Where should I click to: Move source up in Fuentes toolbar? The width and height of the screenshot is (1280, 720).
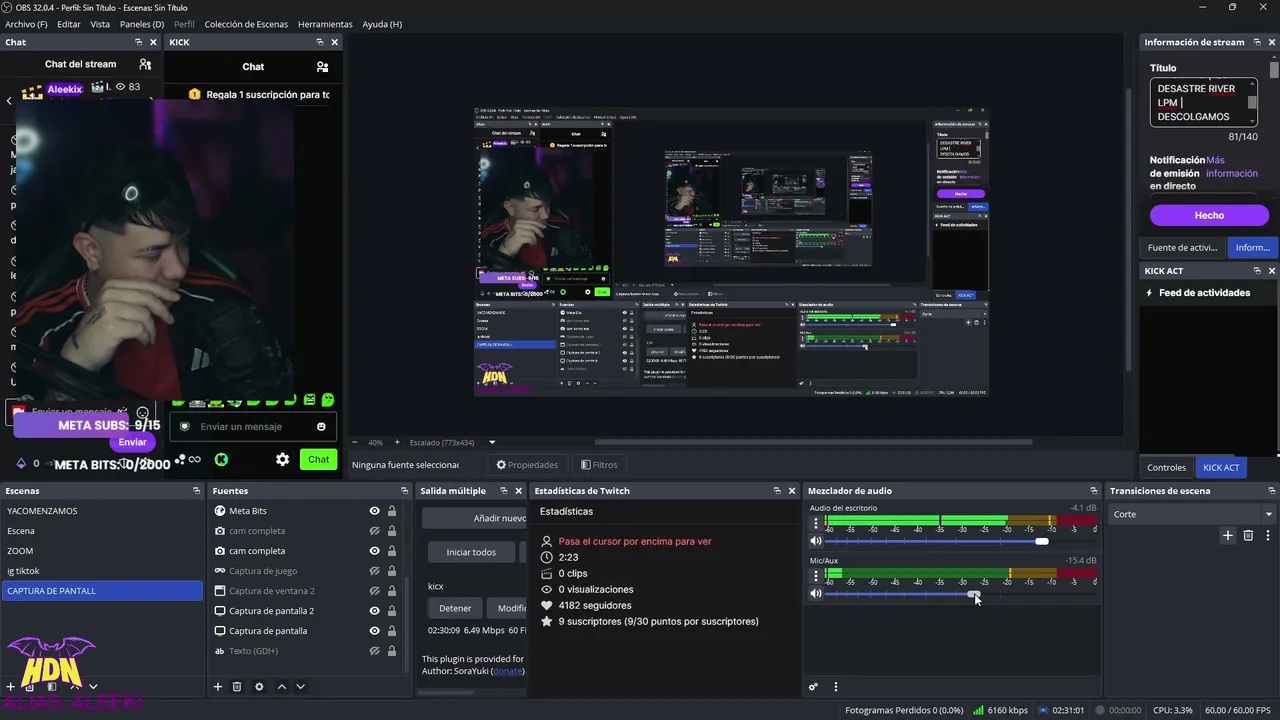pos(282,687)
